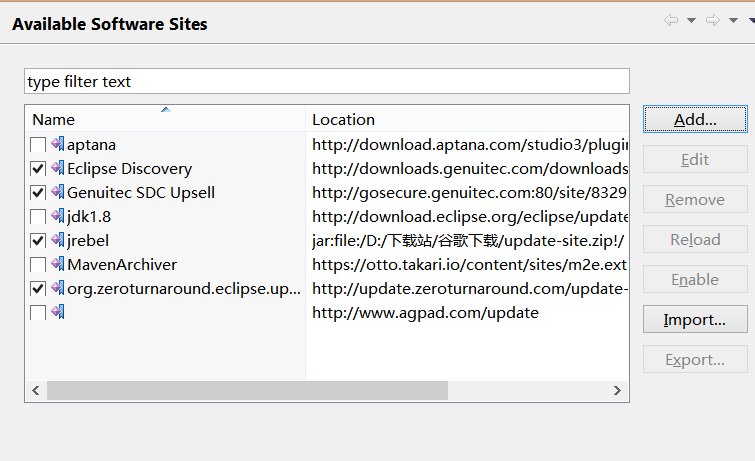Sort the list by the Name column
Viewport: 755px width, 461px height.
(165, 119)
